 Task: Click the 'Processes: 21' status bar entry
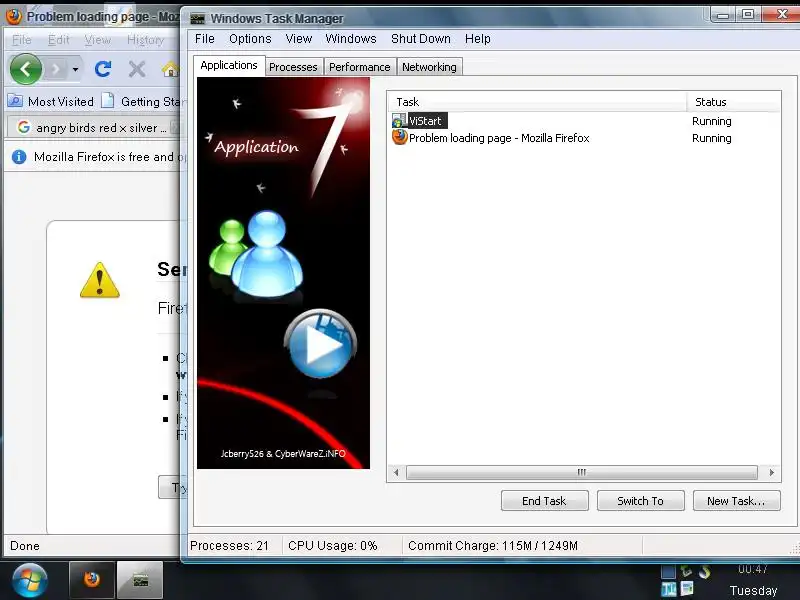tap(230, 545)
